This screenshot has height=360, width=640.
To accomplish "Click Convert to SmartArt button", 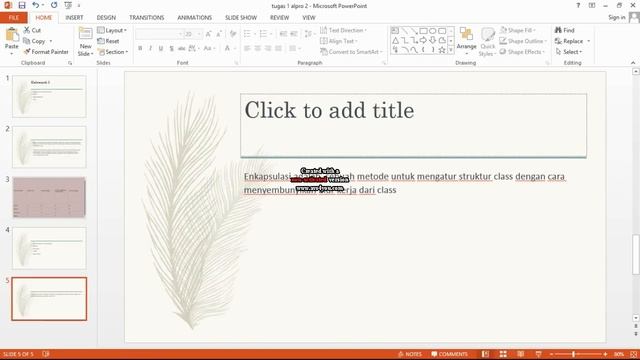I will [x=351, y=52].
